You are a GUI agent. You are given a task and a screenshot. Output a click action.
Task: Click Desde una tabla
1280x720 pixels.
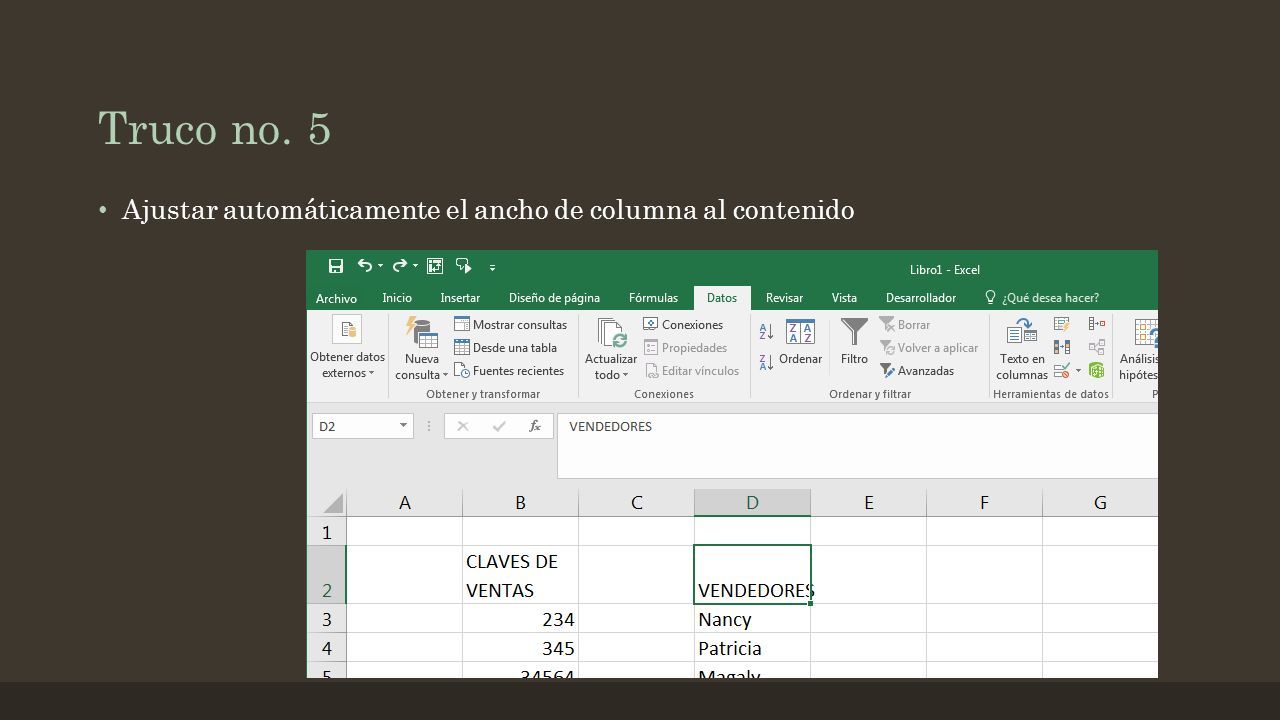point(505,347)
